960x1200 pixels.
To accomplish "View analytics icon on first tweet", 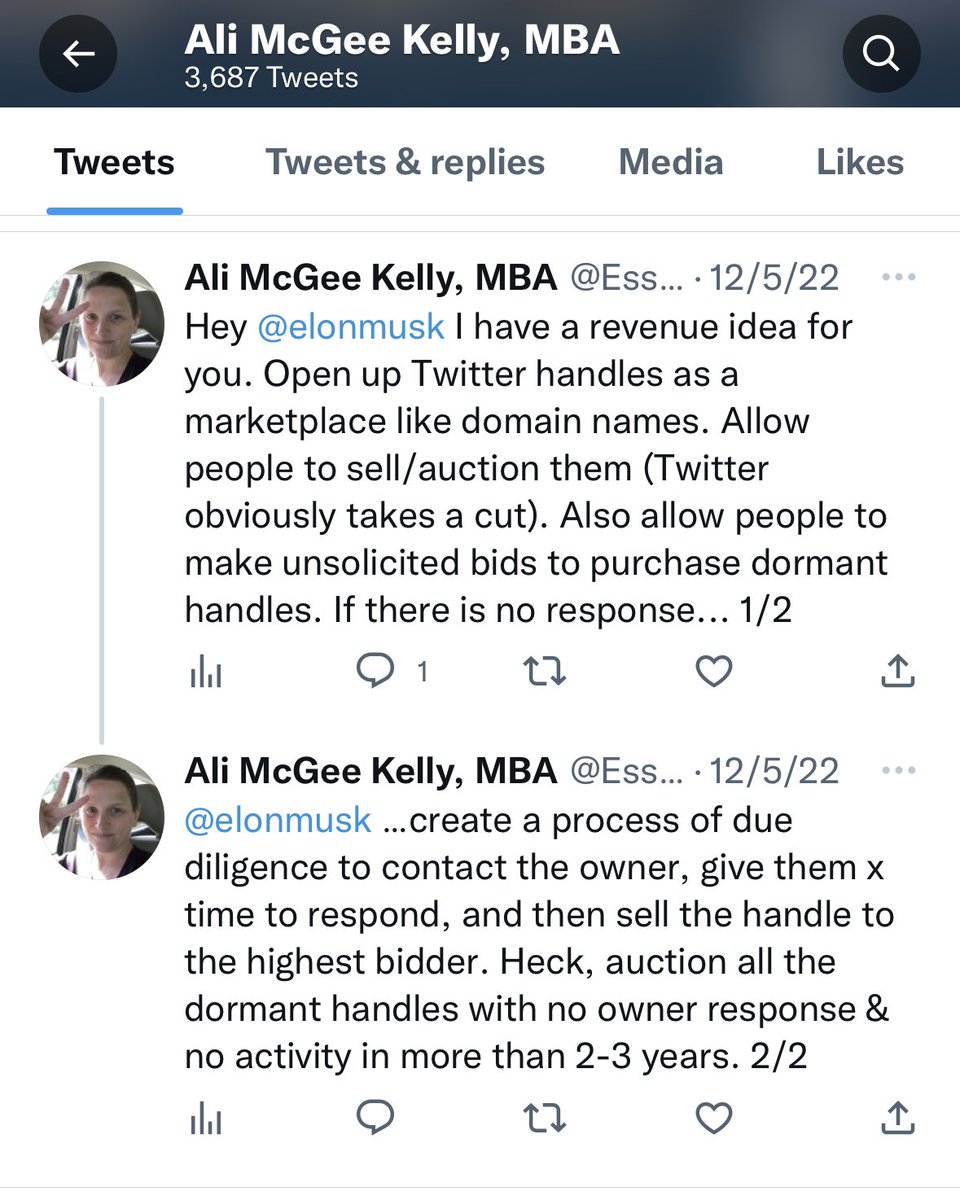I will (x=205, y=673).
